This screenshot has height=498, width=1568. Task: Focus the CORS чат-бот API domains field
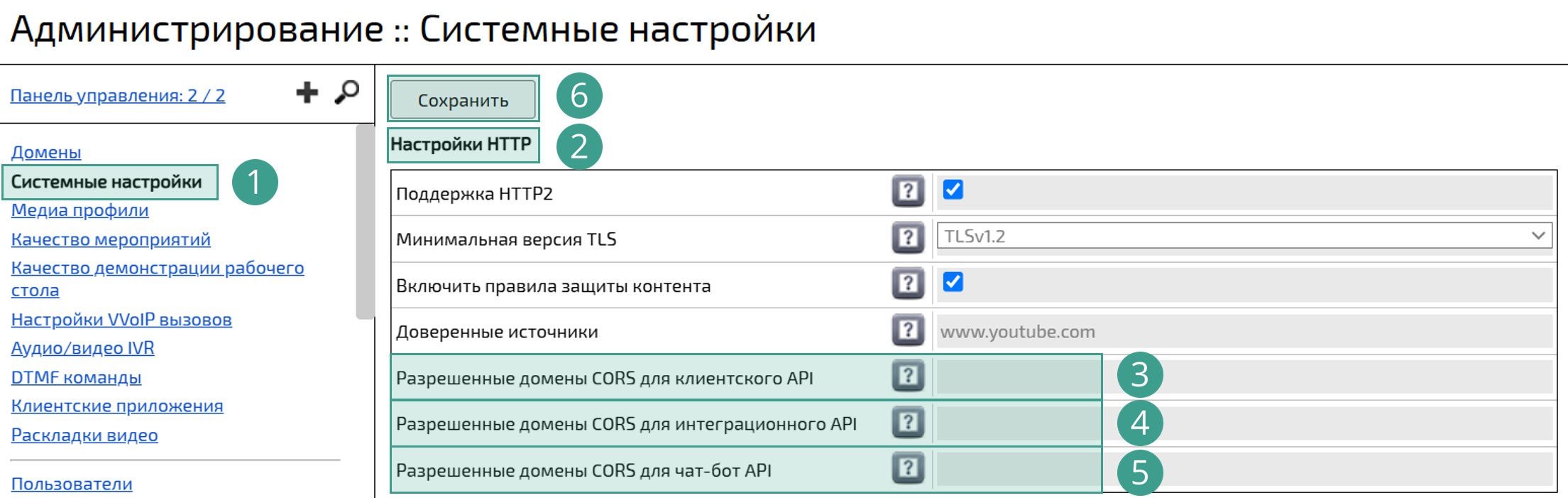click(x=1244, y=470)
